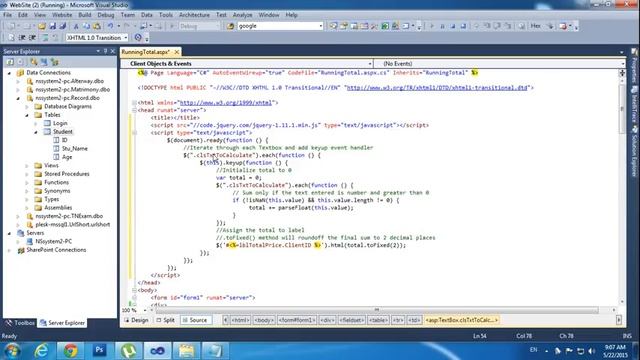
Task: Click the Save icon in toolbar
Action: 53,26
